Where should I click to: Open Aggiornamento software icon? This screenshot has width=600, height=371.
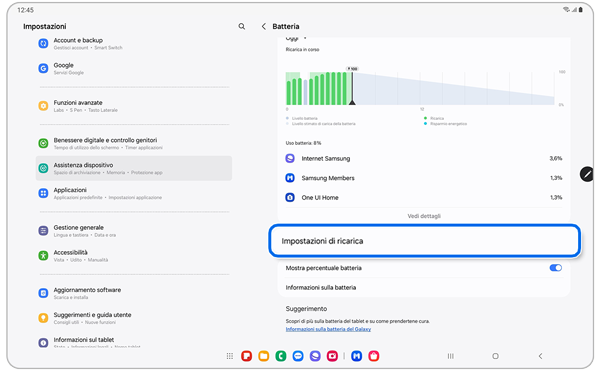click(43, 293)
